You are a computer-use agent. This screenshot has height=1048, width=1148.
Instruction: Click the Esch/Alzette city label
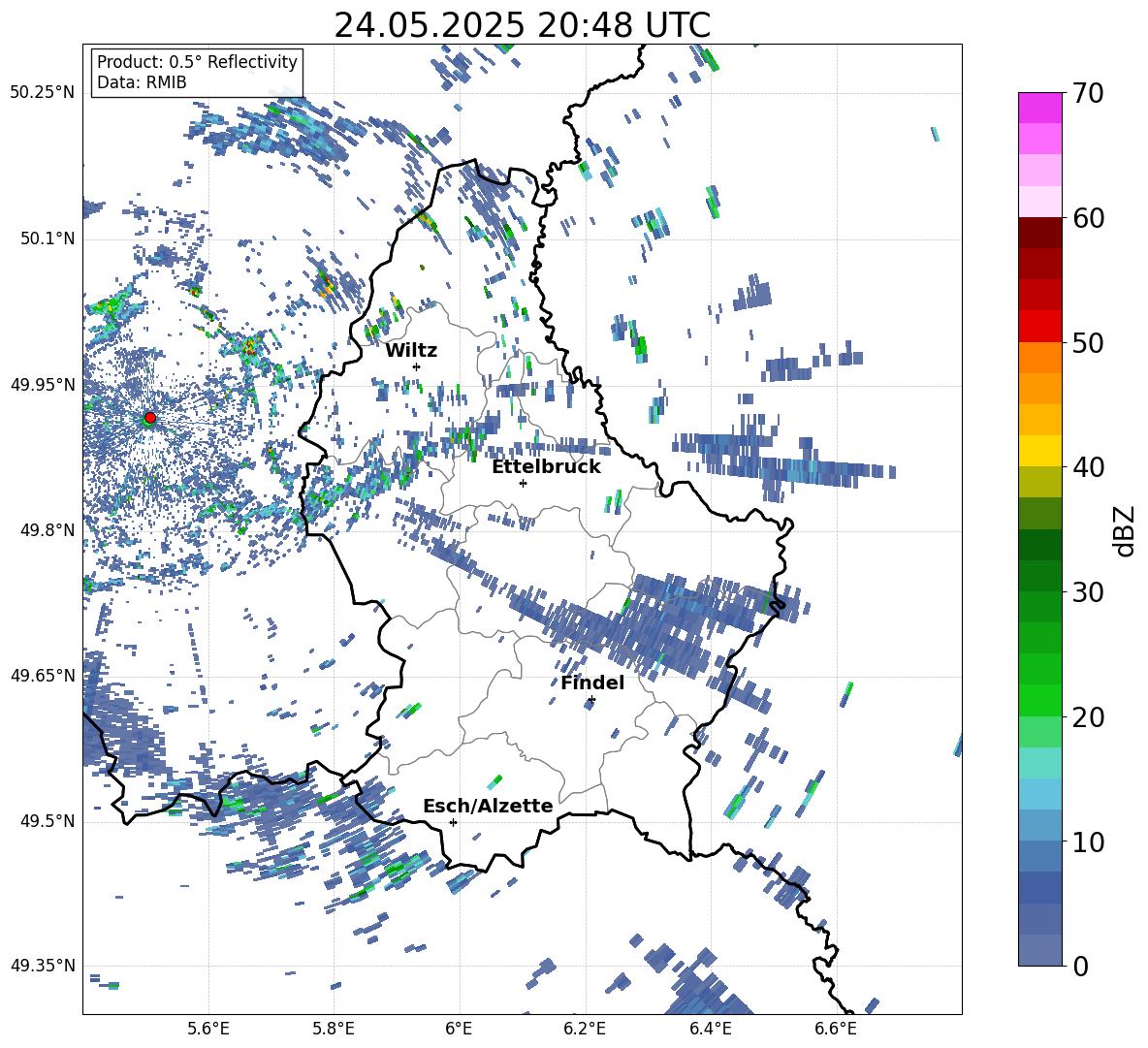point(488,806)
